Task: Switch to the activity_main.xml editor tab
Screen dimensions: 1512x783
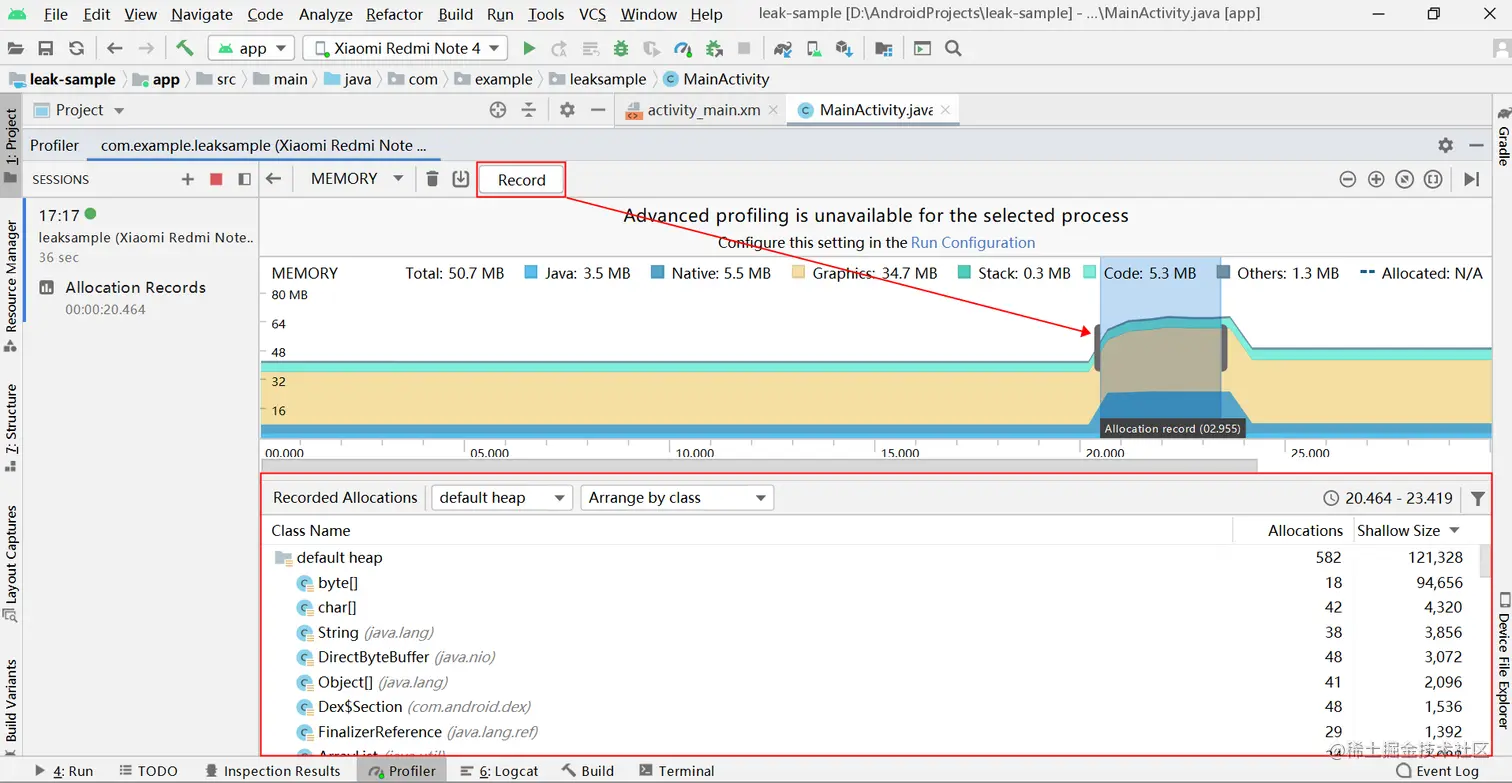Action: (703, 110)
